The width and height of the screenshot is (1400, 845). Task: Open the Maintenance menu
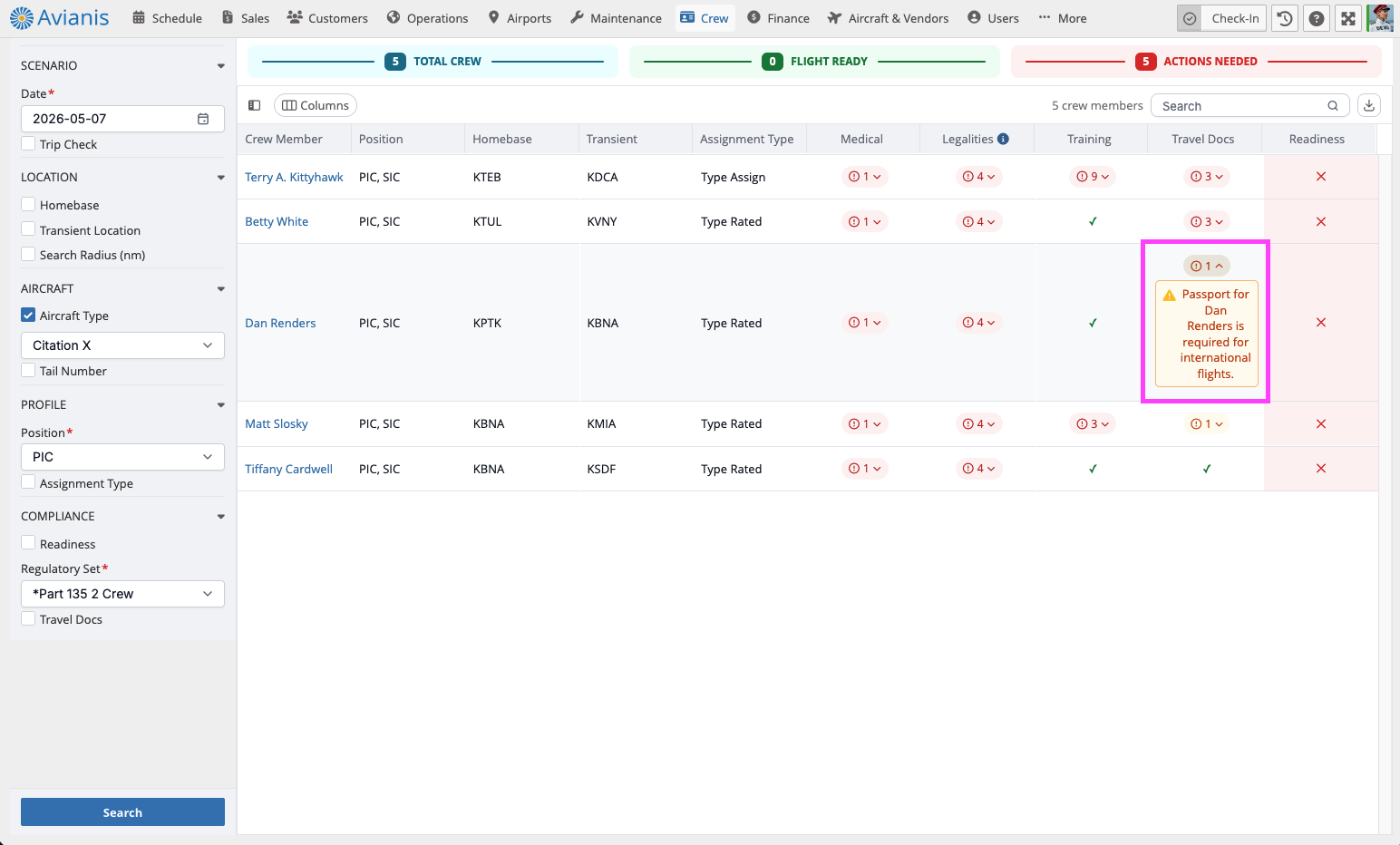(616, 18)
